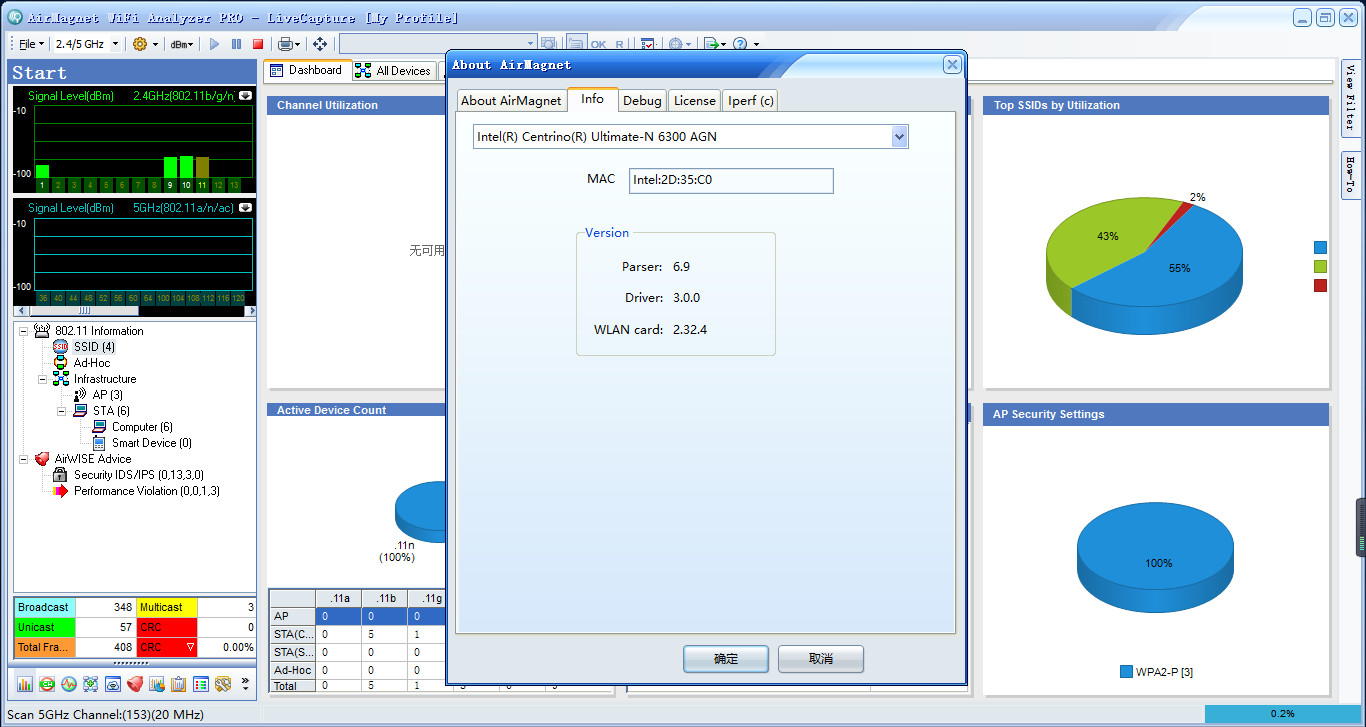Click the green arrow export icon

tap(710, 44)
